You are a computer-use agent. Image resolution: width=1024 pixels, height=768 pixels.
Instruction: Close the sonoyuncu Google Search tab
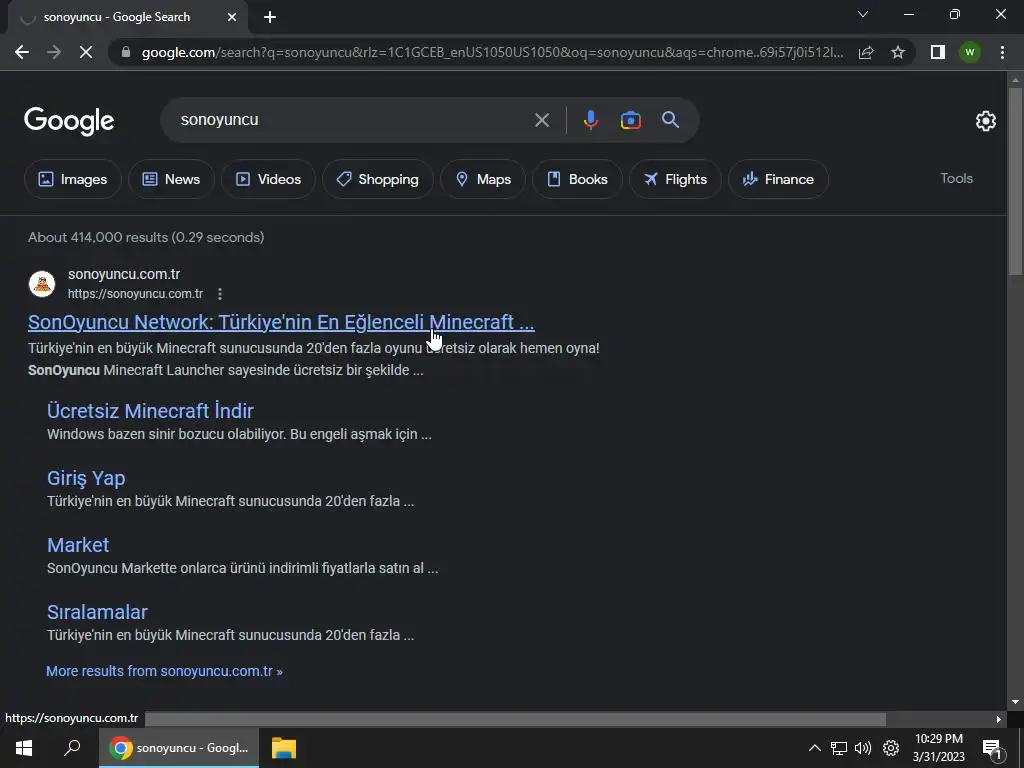click(232, 18)
